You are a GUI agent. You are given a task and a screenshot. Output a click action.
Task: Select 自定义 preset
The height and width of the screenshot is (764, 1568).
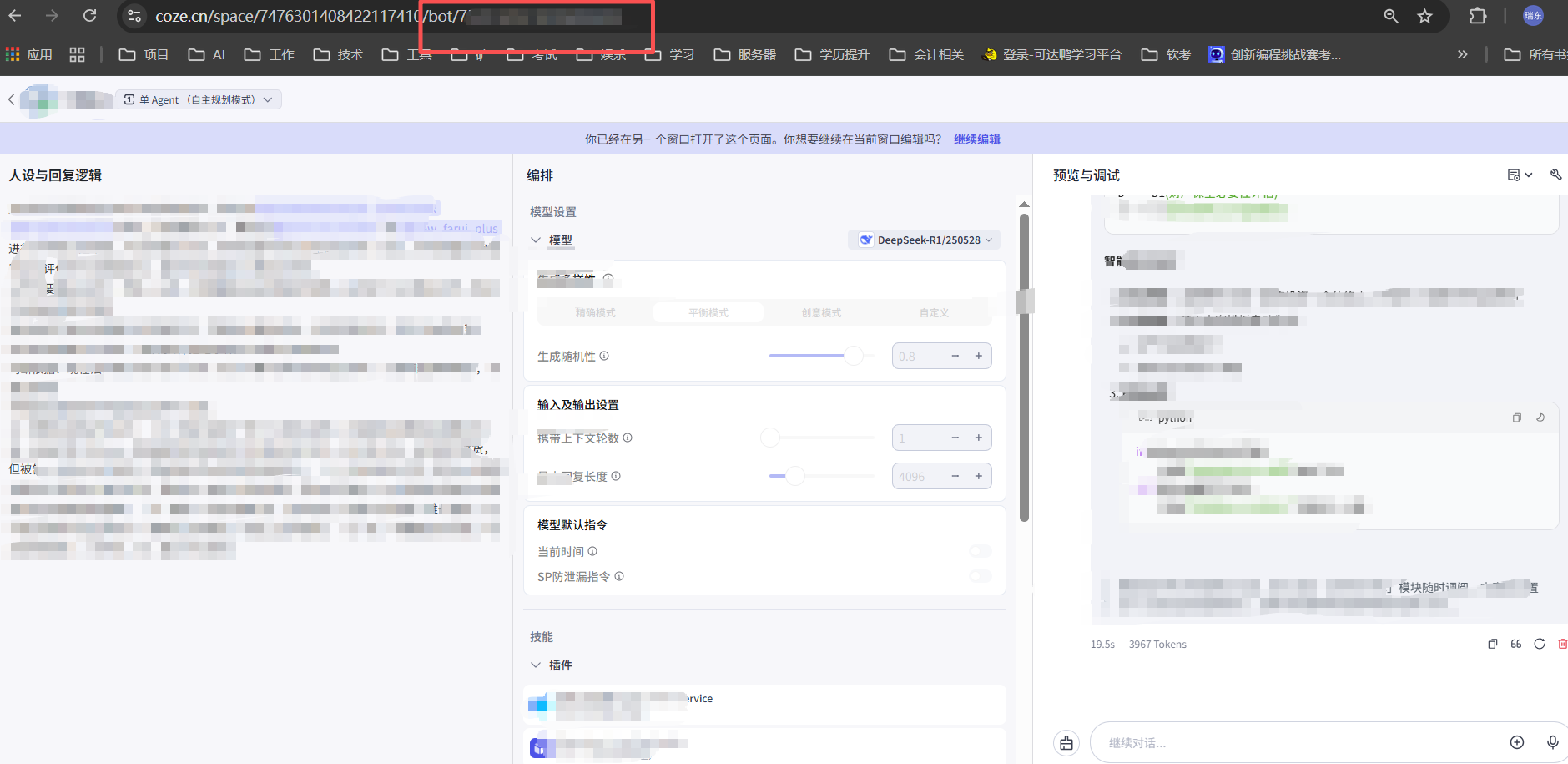(x=934, y=312)
